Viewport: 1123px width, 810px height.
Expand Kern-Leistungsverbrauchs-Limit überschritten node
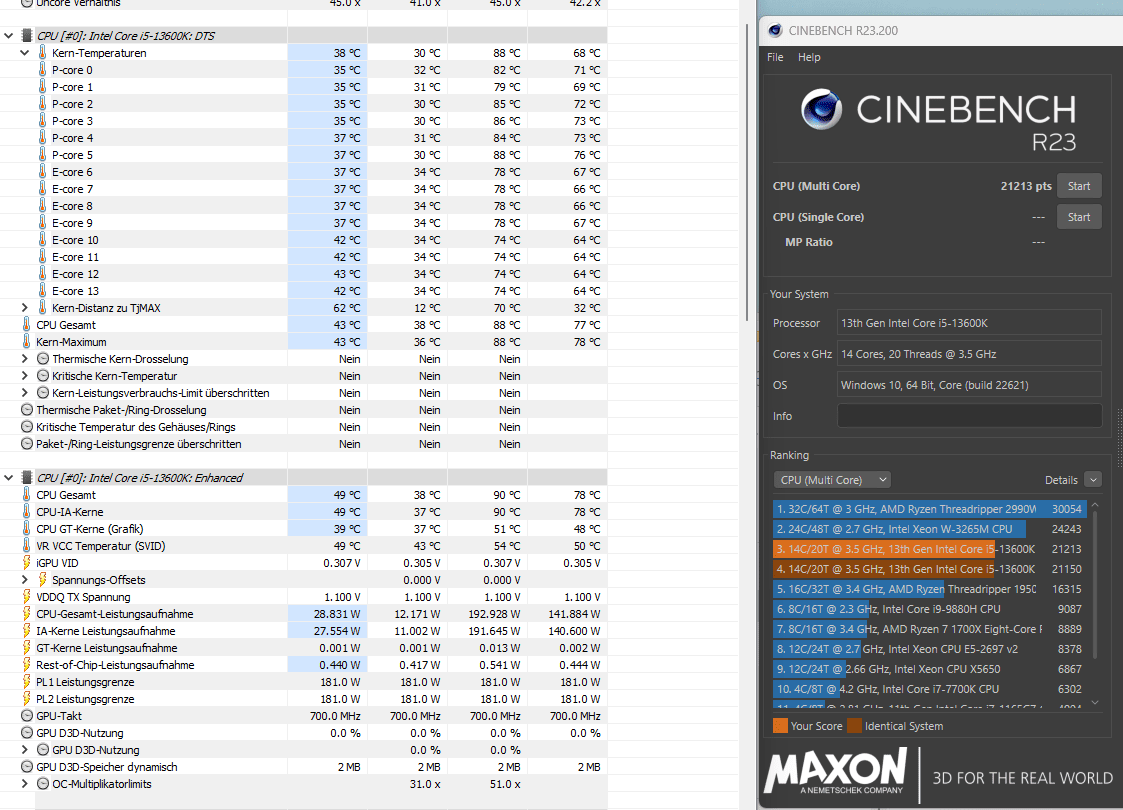click(24, 392)
